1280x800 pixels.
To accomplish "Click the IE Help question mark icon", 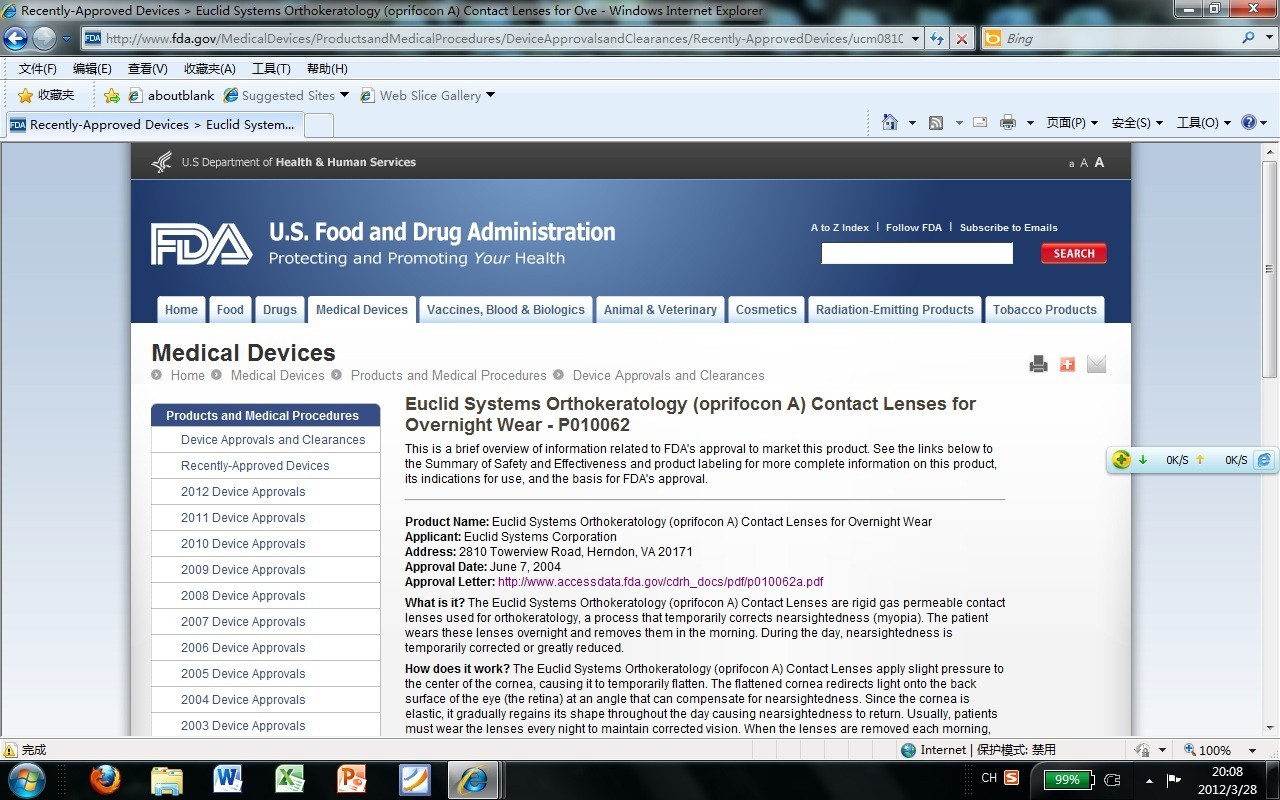I will point(1248,122).
